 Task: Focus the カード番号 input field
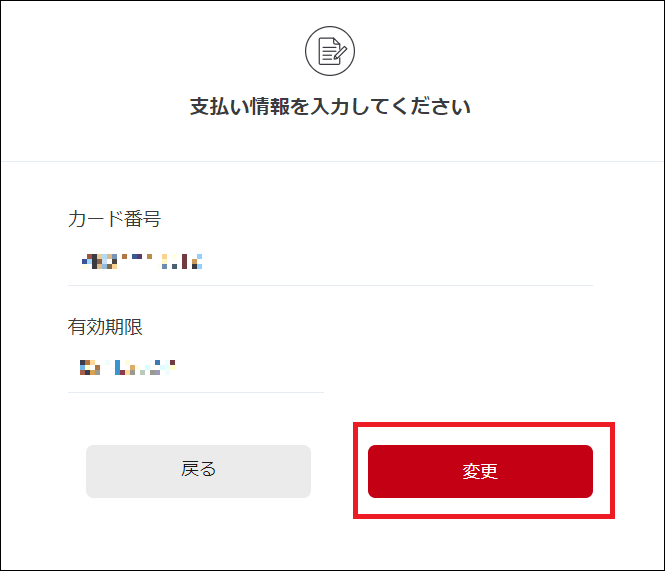330,262
